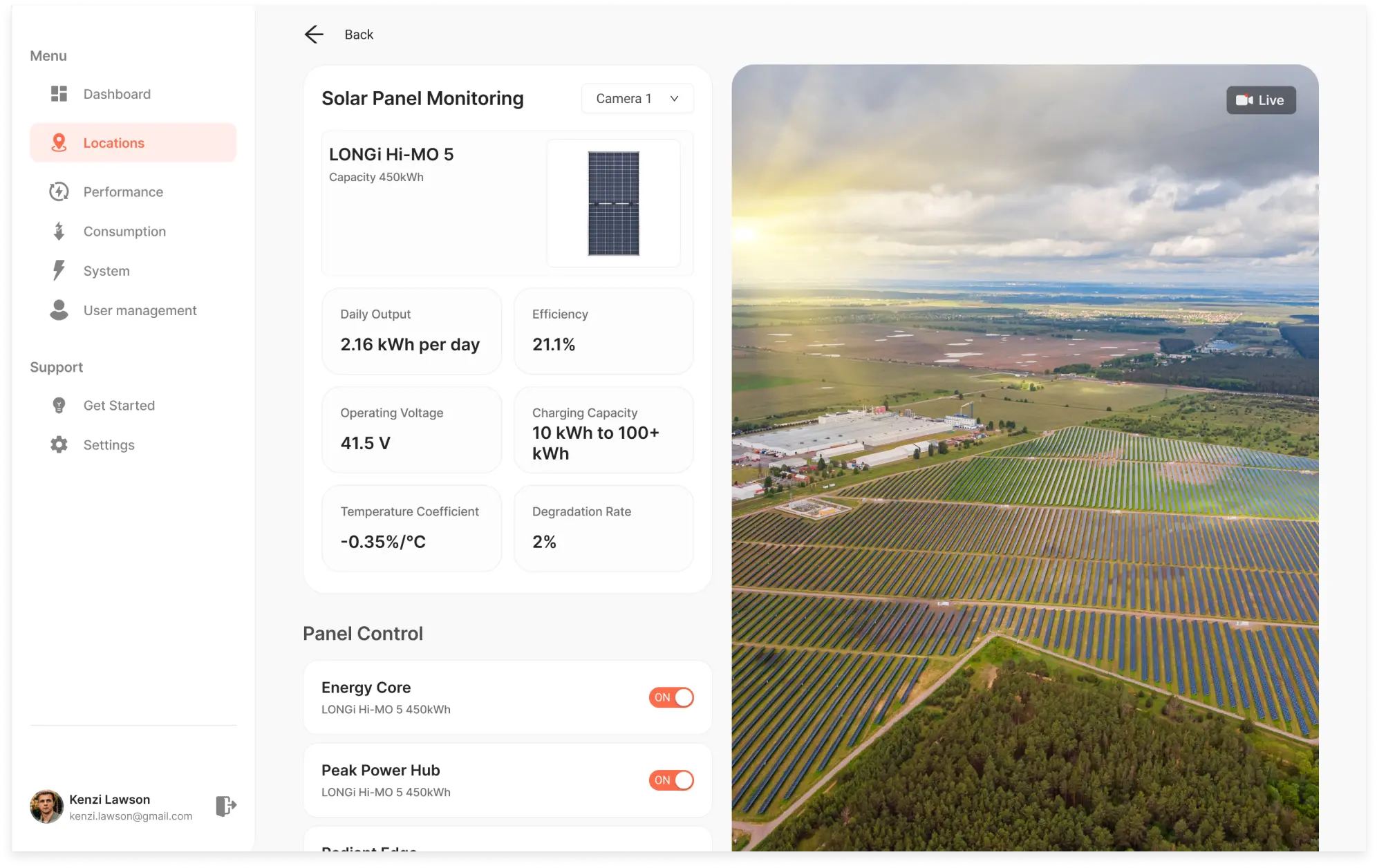Screen dimensions: 1377x868
Task: Open Dashboard via the grid icon
Action: coord(59,93)
